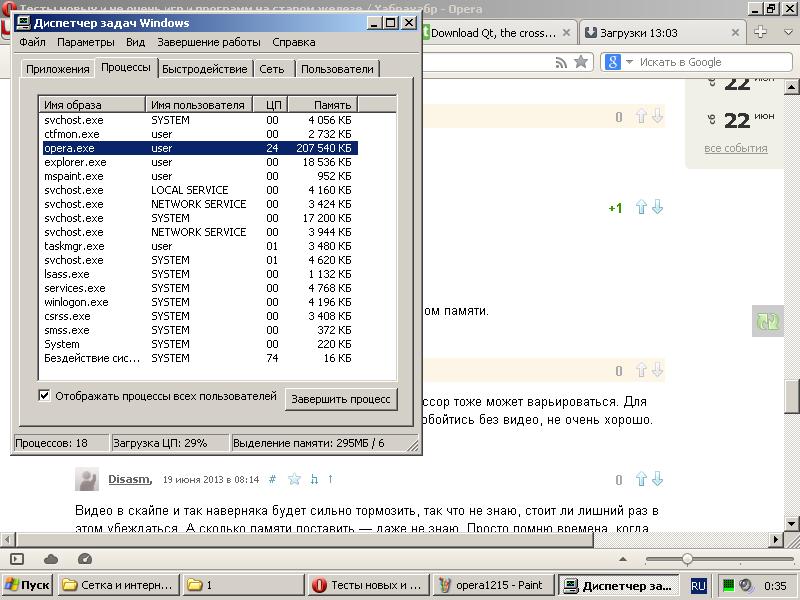Add a new Opera tab with plus icon
The width and height of the screenshot is (800, 600).
[x=761, y=32]
